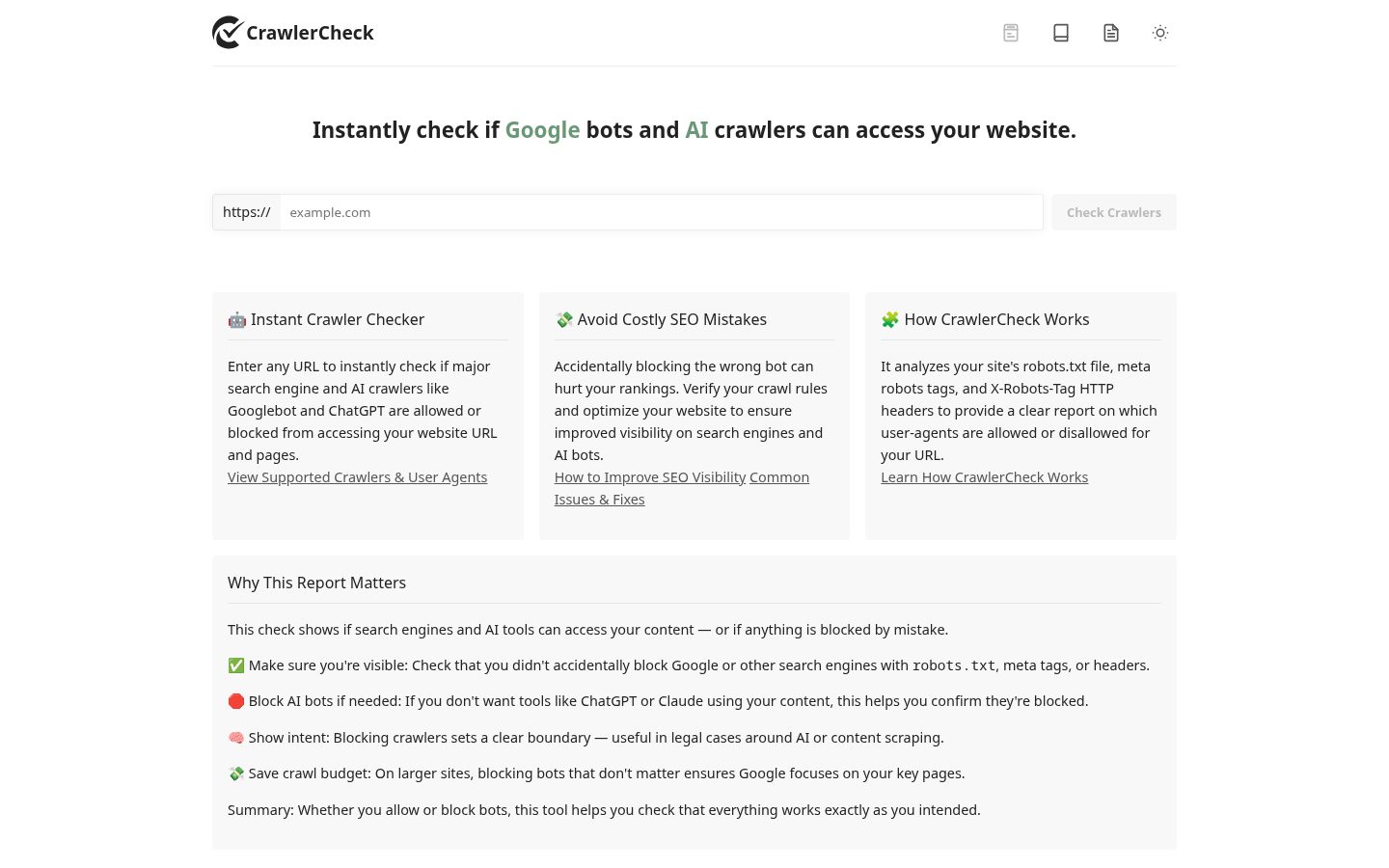Click the Why This Report Matters heading
Screen dimensions: 1389x868
click(316, 583)
